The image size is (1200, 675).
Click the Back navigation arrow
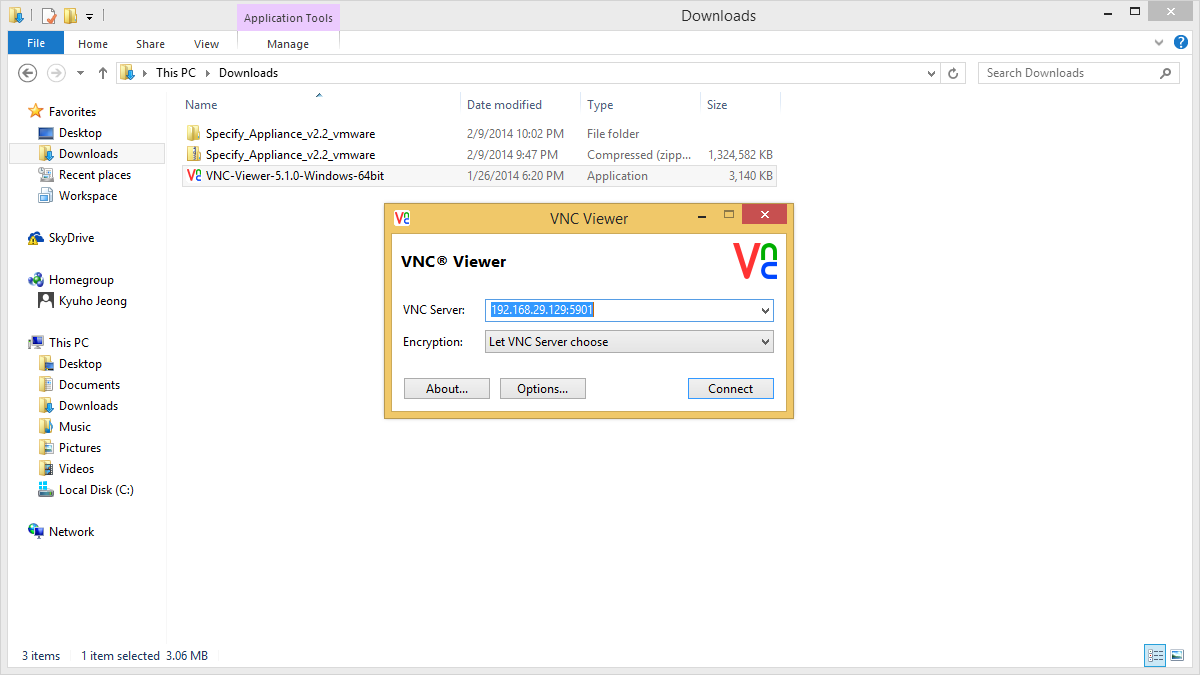tap(28, 73)
